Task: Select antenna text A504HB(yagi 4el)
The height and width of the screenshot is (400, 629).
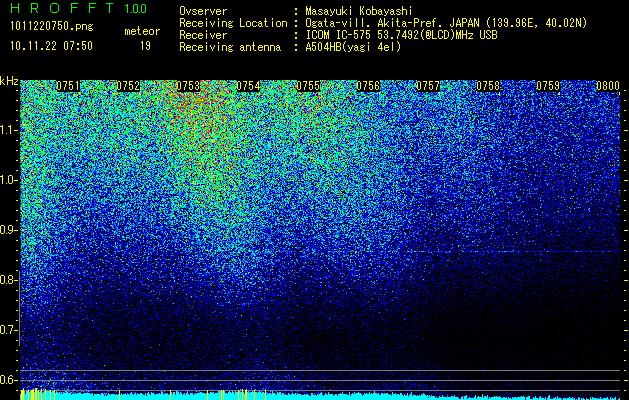Action: (x=353, y=47)
